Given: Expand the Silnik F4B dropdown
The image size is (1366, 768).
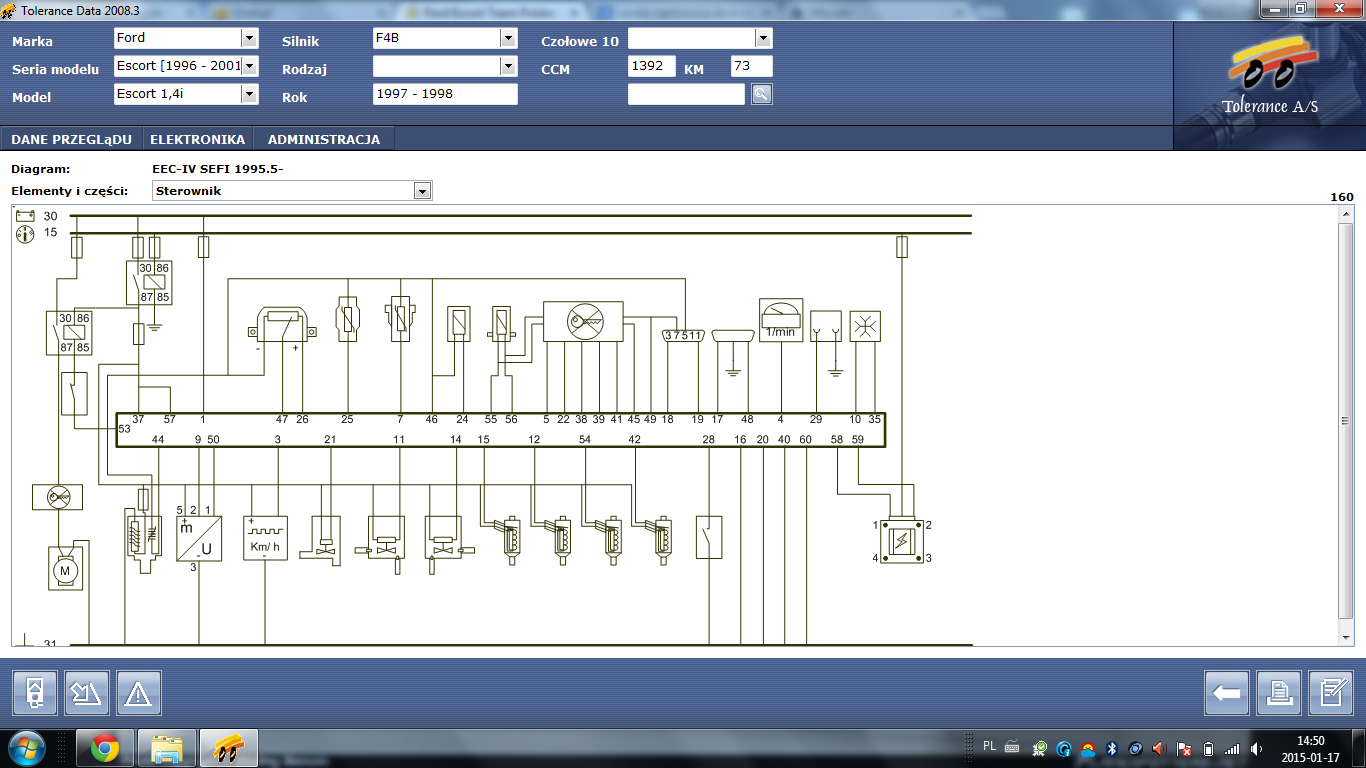Looking at the screenshot, I should (508, 38).
